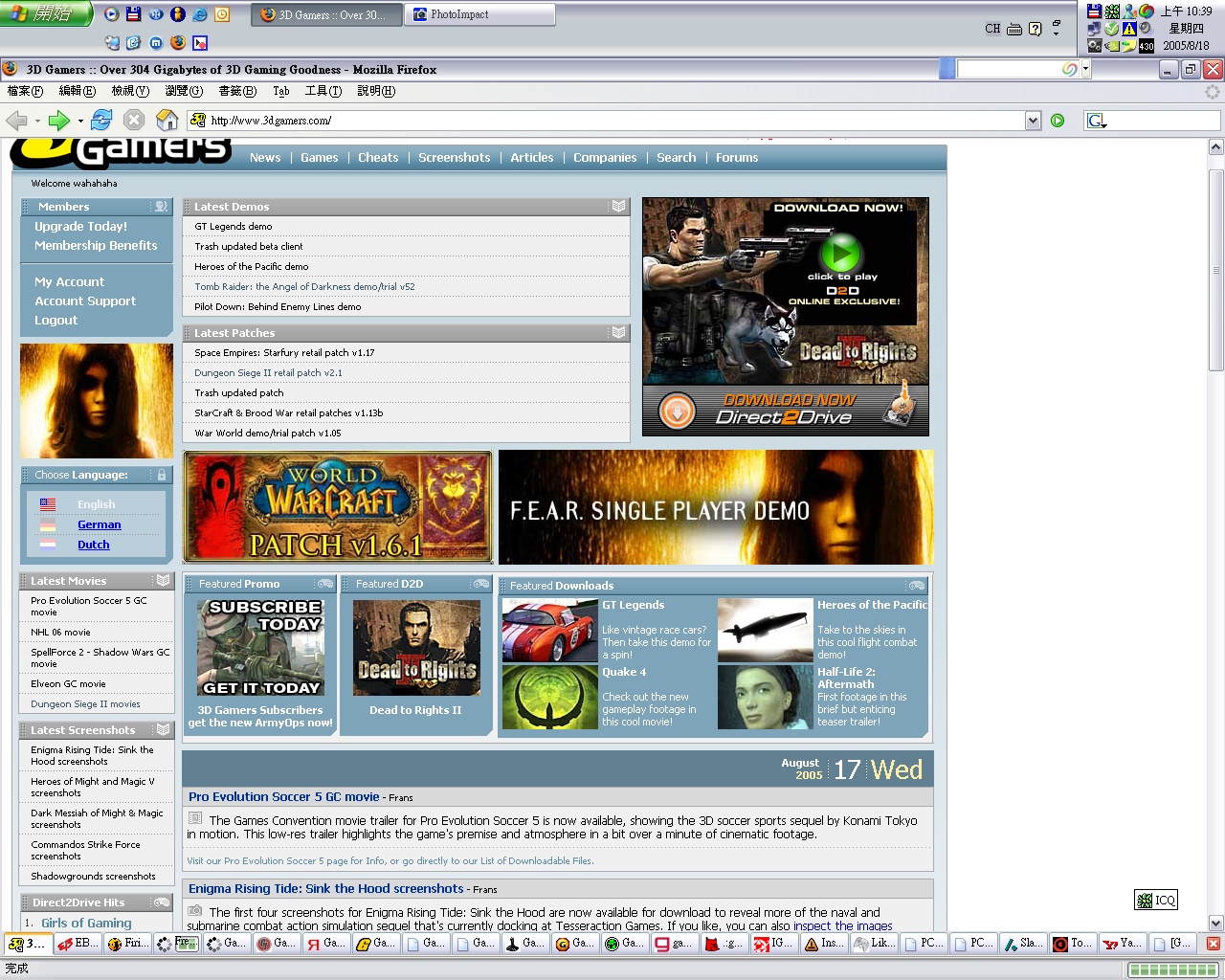
Task: Click the green Forward arrow button
Action: coord(59,120)
